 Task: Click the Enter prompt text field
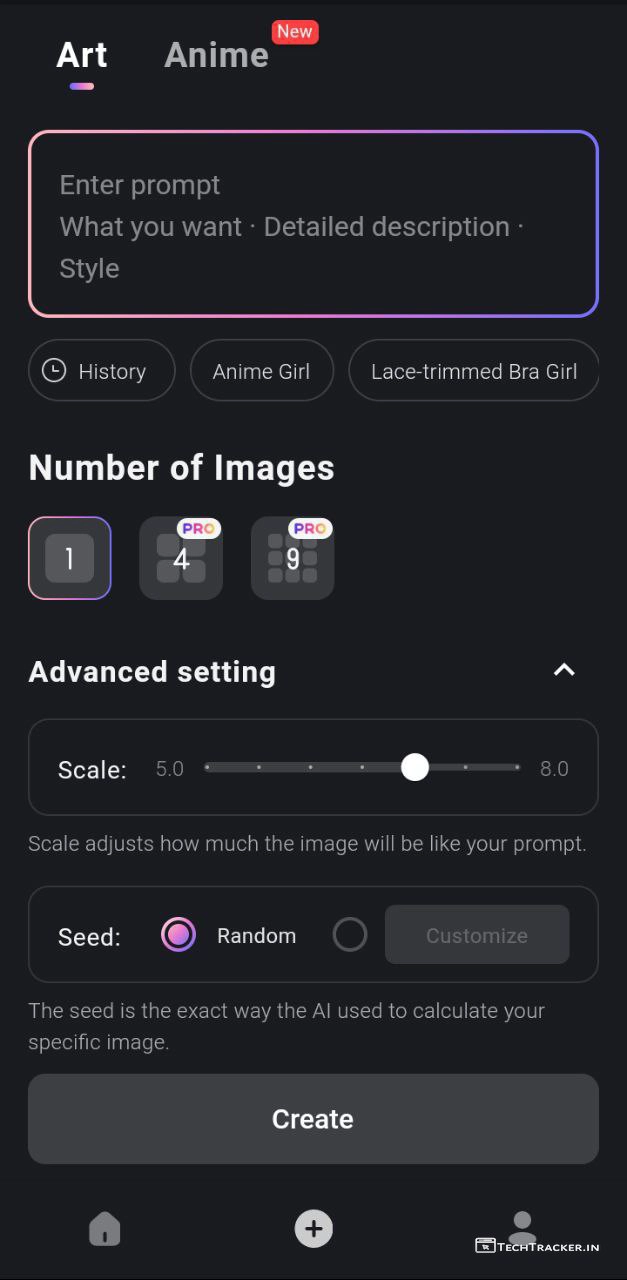(313, 226)
